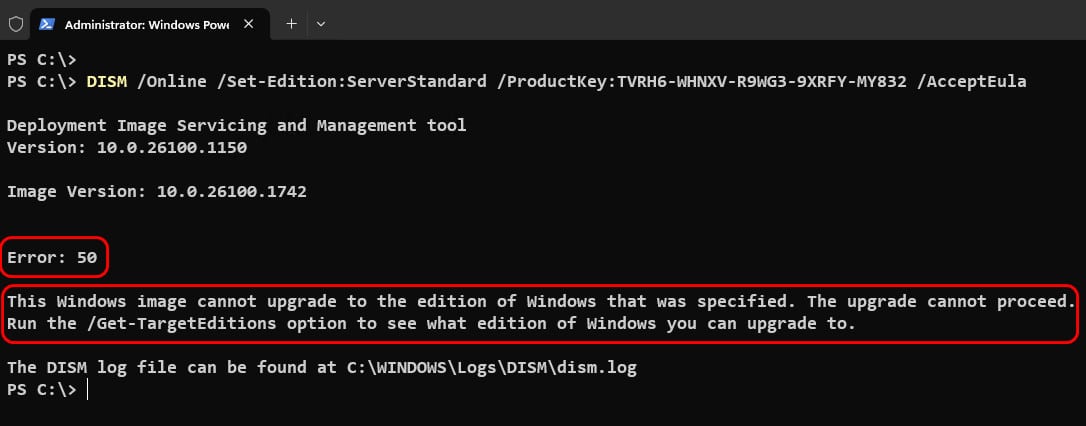Screen dimensions: 1086x426
Task: Click the last PS C:\> prompt cursor
Action: [x=87, y=390]
